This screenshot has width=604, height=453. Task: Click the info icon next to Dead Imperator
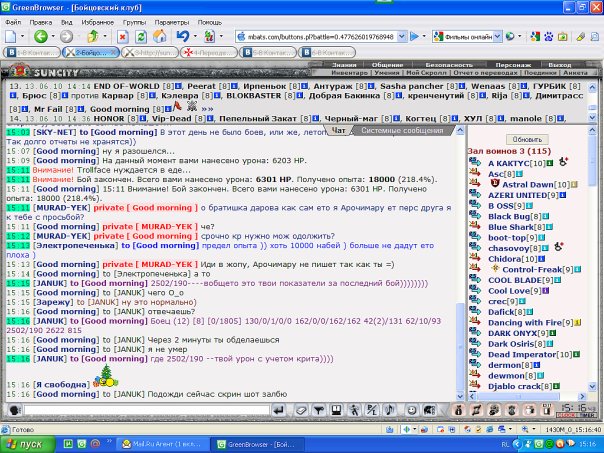[577, 354]
